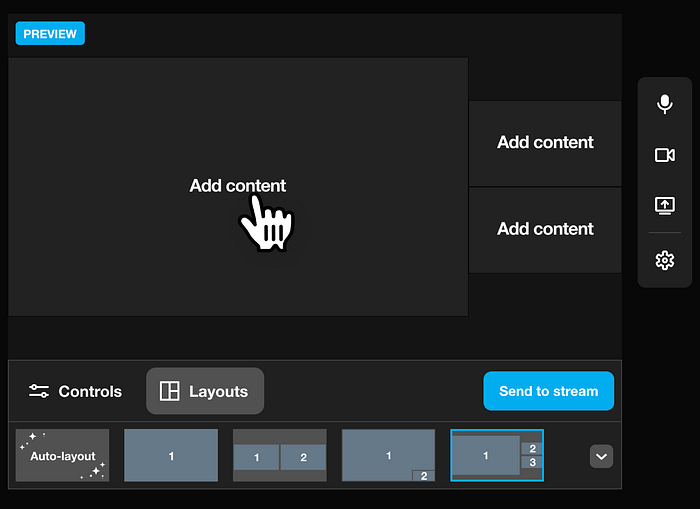700x509 pixels.
Task: Add content to the lower right slot
Action: pyautogui.click(x=545, y=229)
